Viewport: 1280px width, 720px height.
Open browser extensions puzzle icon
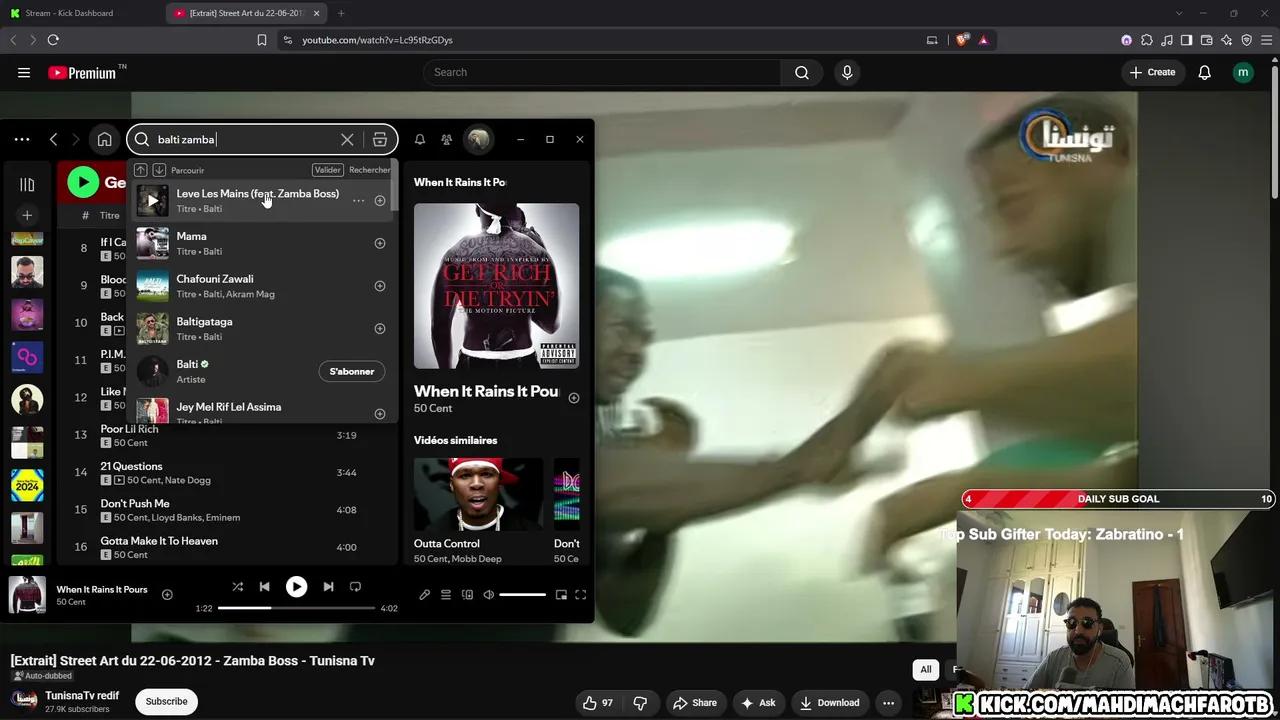coord(1147,40)
